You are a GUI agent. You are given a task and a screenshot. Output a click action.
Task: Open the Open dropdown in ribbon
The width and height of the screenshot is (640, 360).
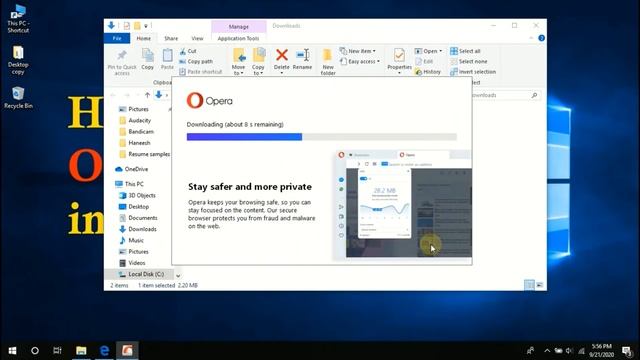tap(428, 51)
